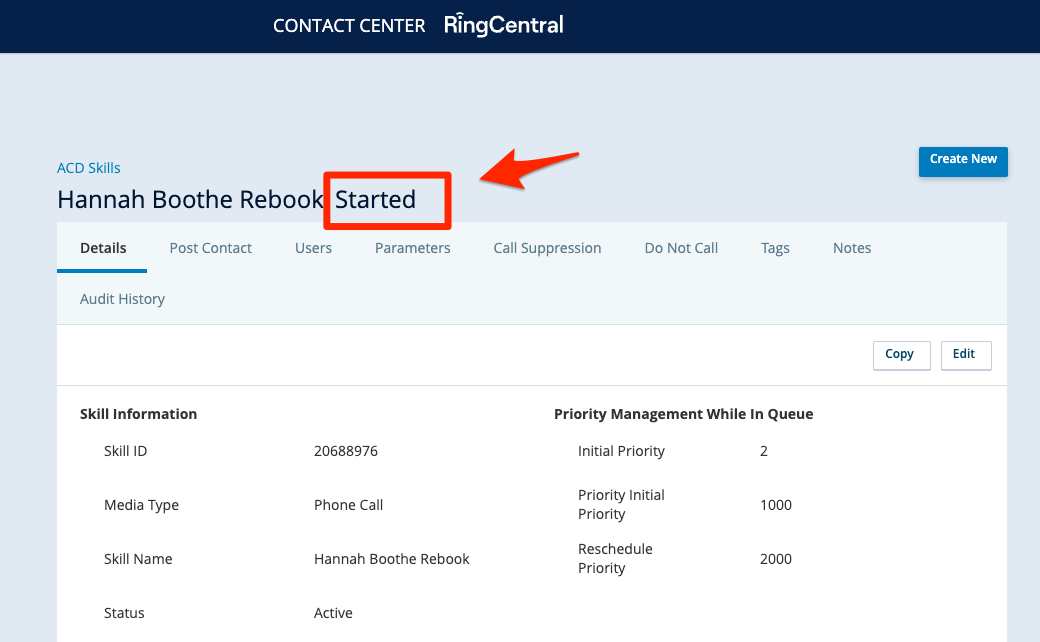This screenshot has width=1040, height=642.
Task: Click the Started status in the title
Action: [x=376, y=200]
